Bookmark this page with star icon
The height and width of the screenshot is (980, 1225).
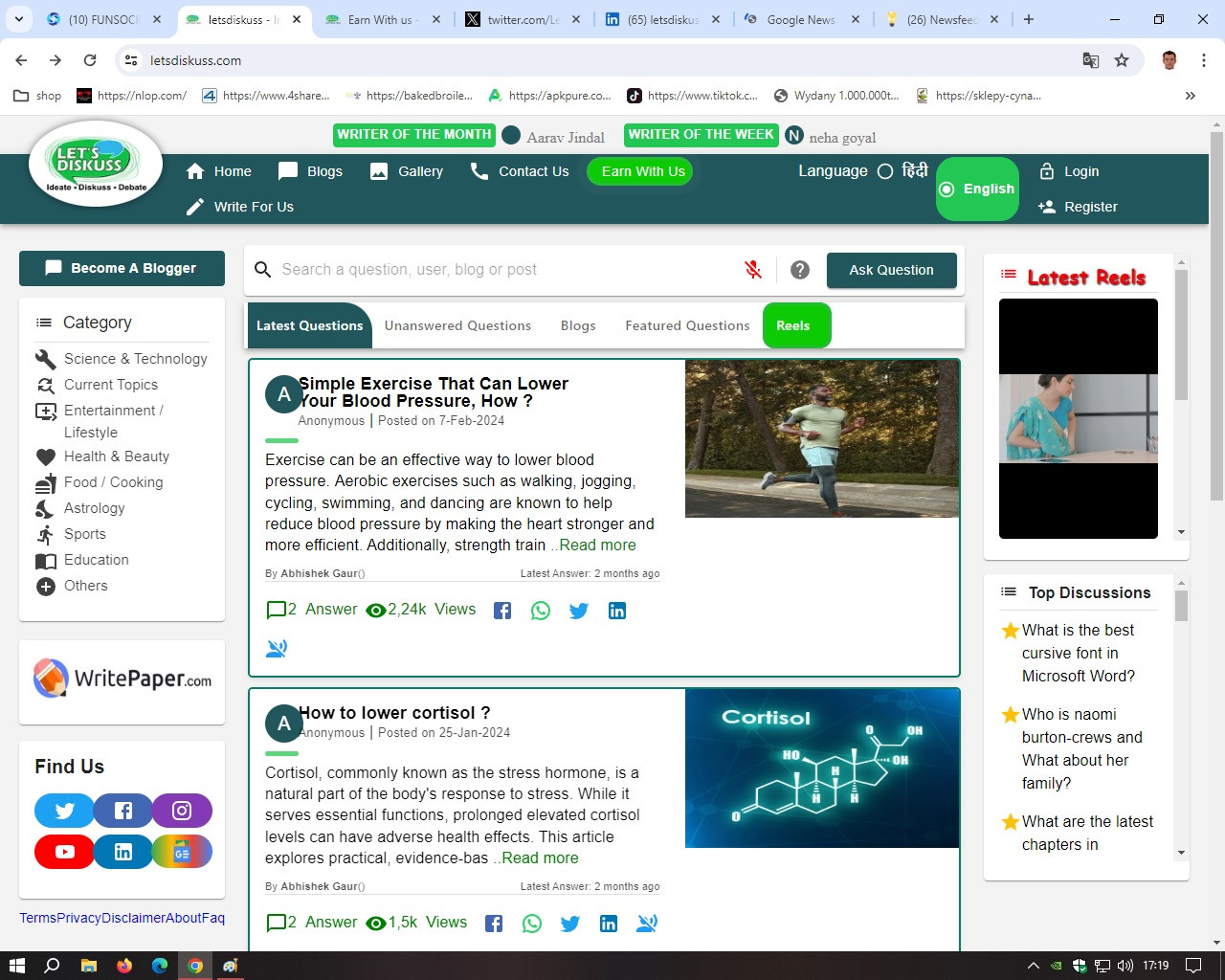[1122, 60]
